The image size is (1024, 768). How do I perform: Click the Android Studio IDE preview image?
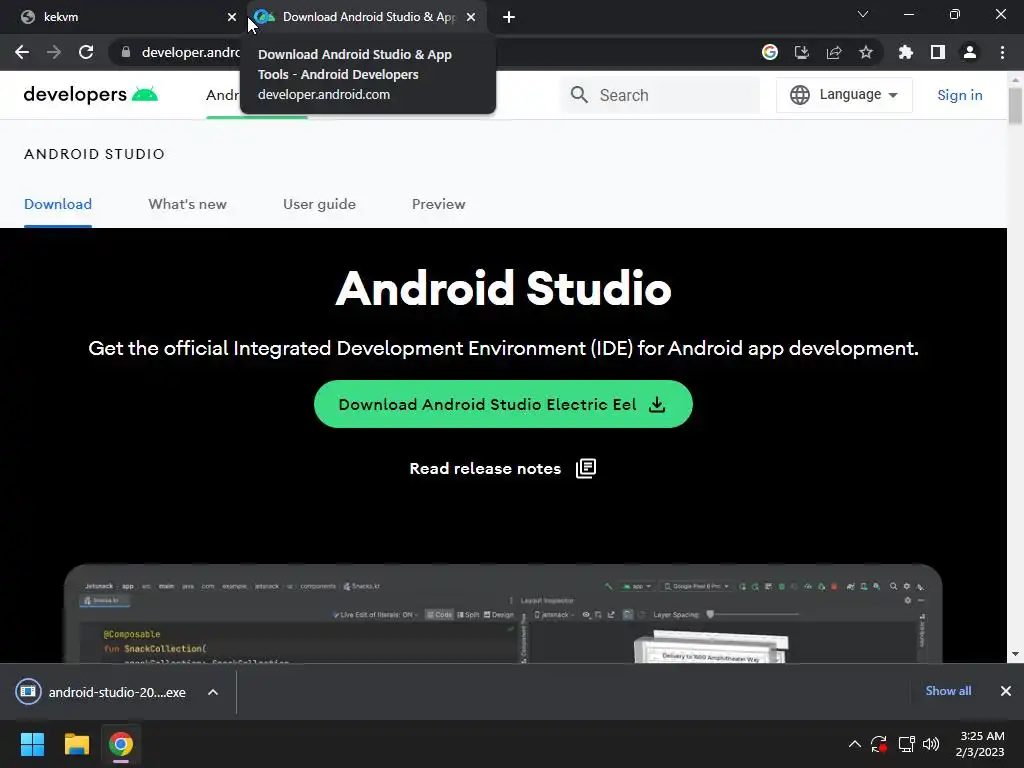pyautogui.click(x=503, y=614)
